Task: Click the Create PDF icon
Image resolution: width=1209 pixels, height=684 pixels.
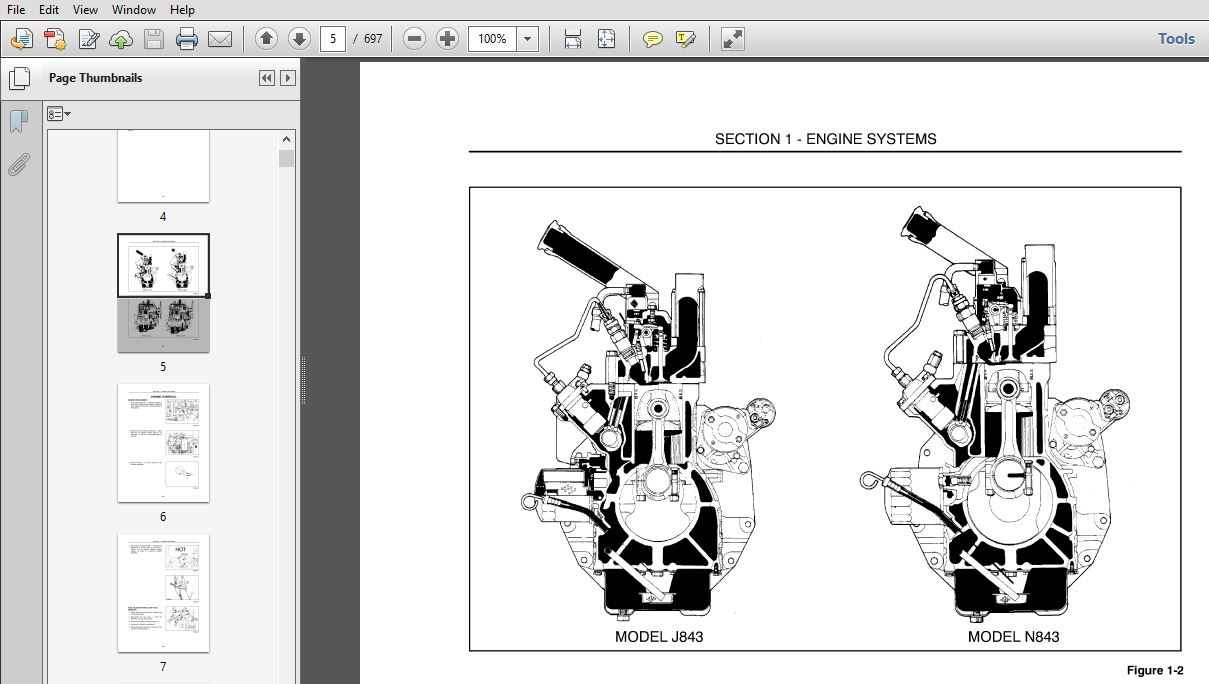Action: coord(55,39)
